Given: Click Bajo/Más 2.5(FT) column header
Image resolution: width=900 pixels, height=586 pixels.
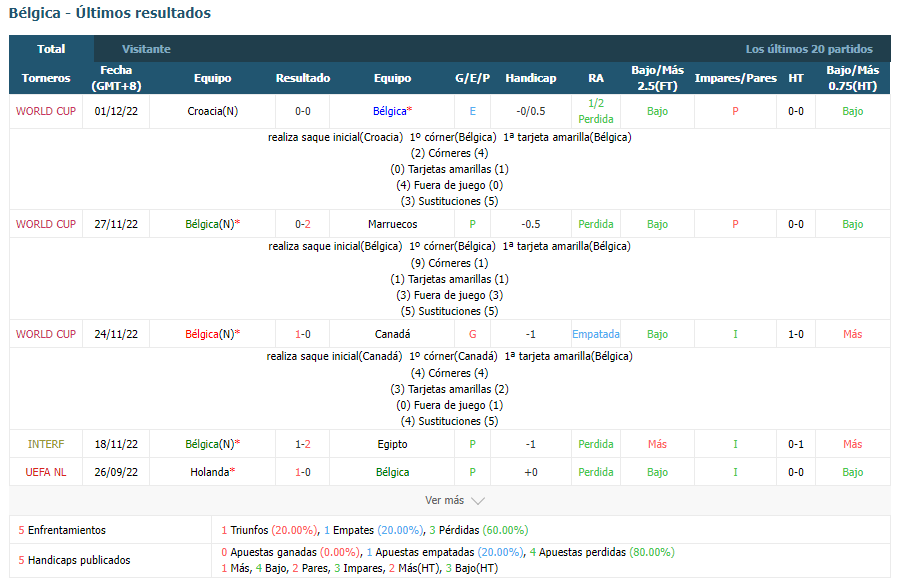Looking at the screenshot, I should pyautogui.click(x=657, y=78).
